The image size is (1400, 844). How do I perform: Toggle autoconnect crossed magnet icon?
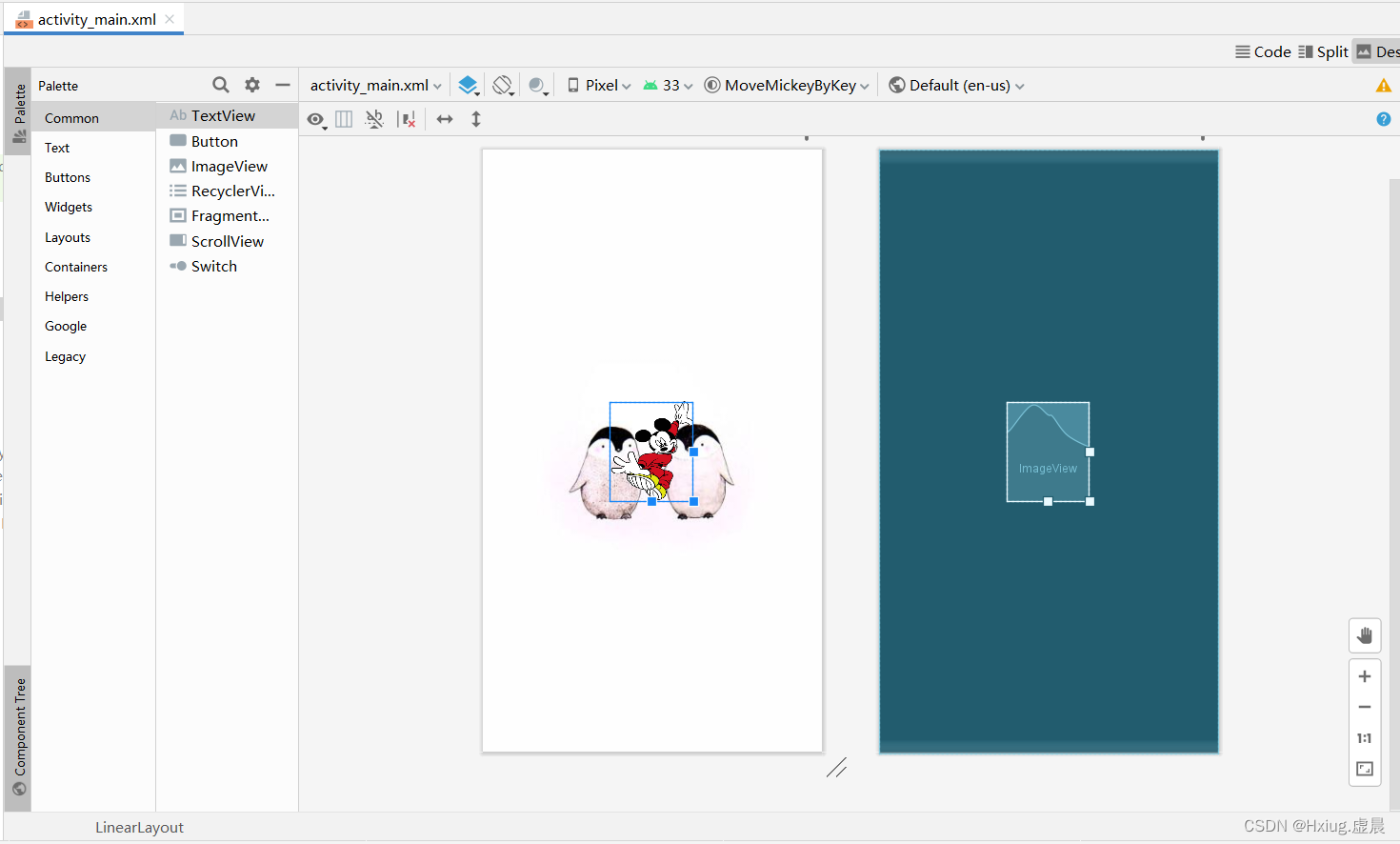[x=375, y=119]
